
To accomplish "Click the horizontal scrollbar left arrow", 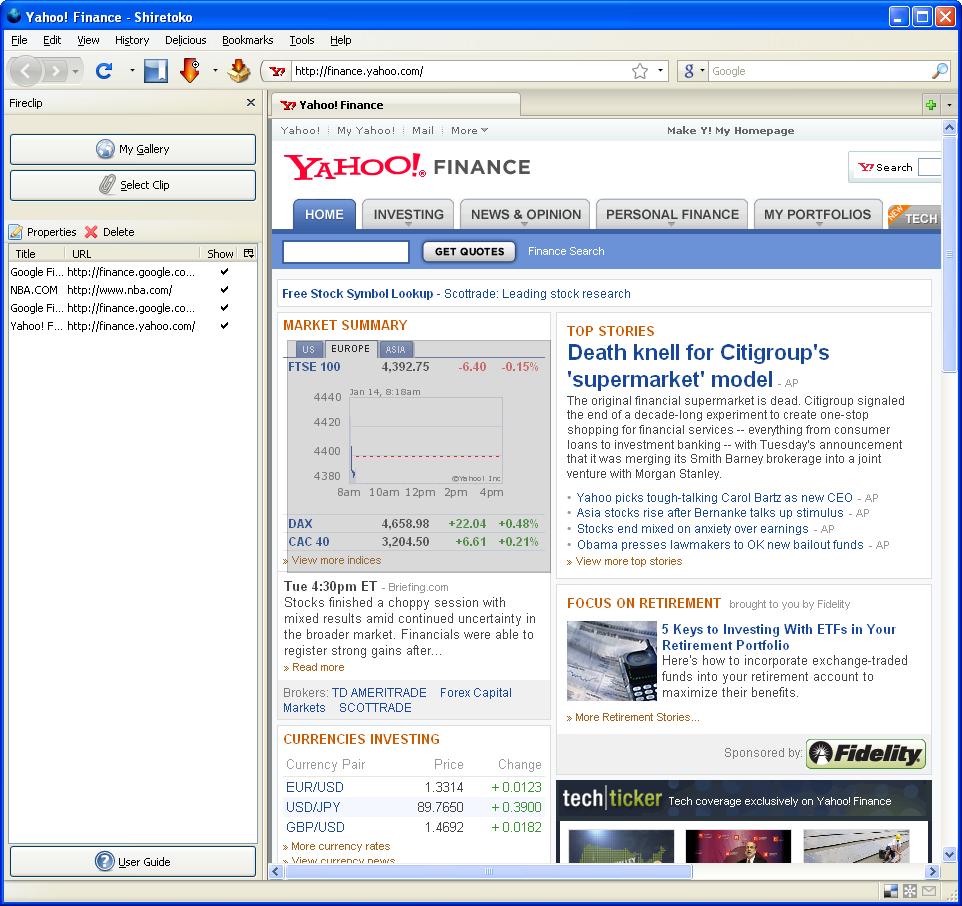I will pos(276,871).
